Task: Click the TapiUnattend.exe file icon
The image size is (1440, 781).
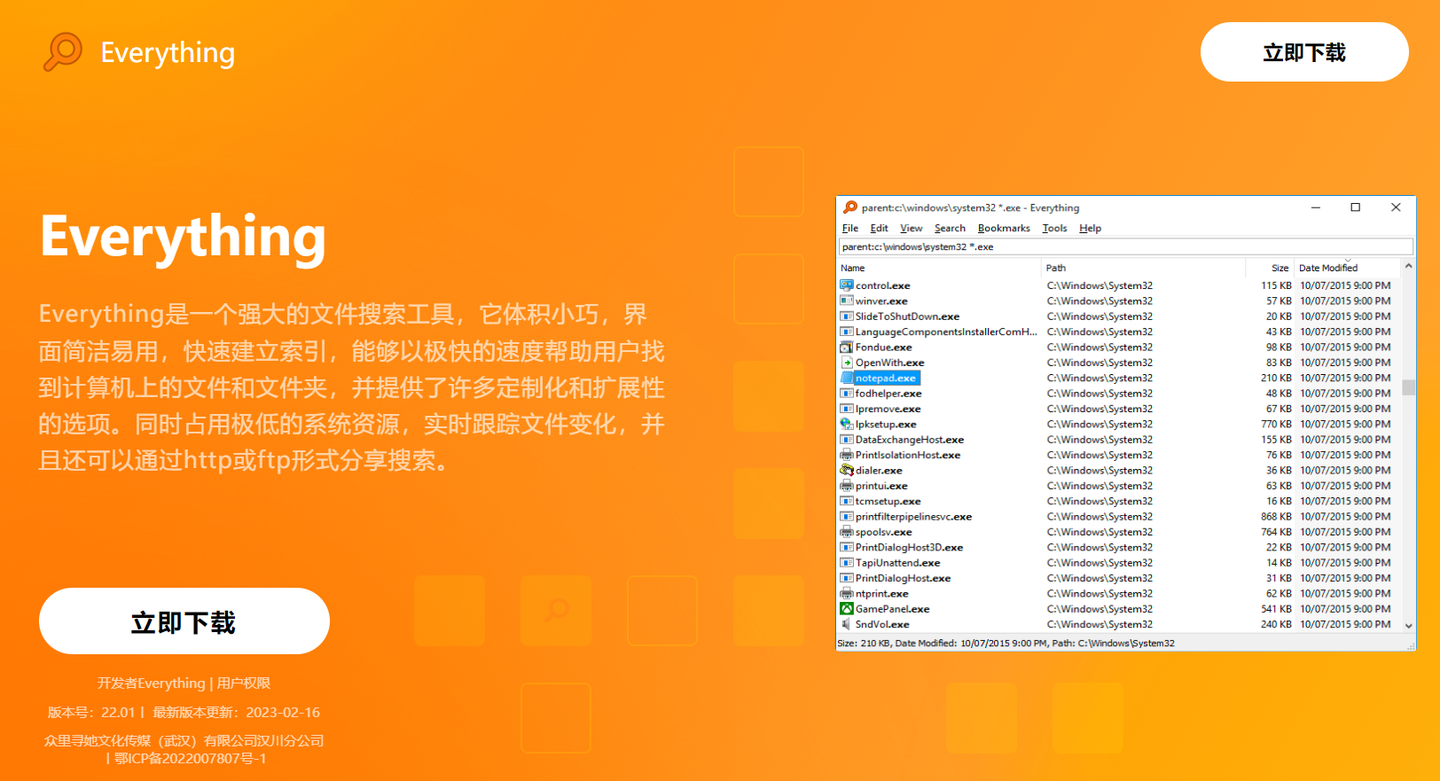Action: tap(847, 563)
